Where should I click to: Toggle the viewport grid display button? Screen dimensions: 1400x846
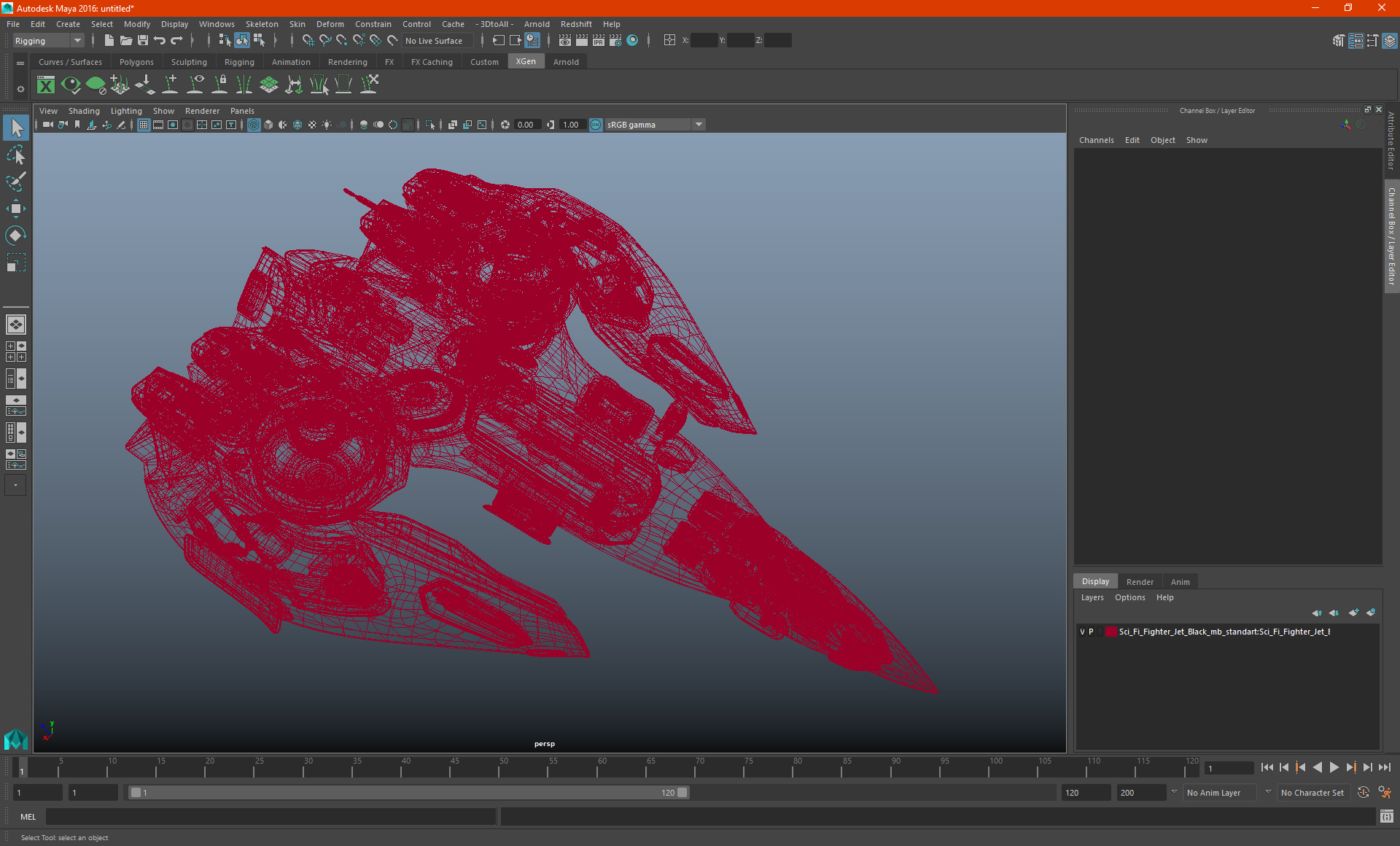[144, 125]
